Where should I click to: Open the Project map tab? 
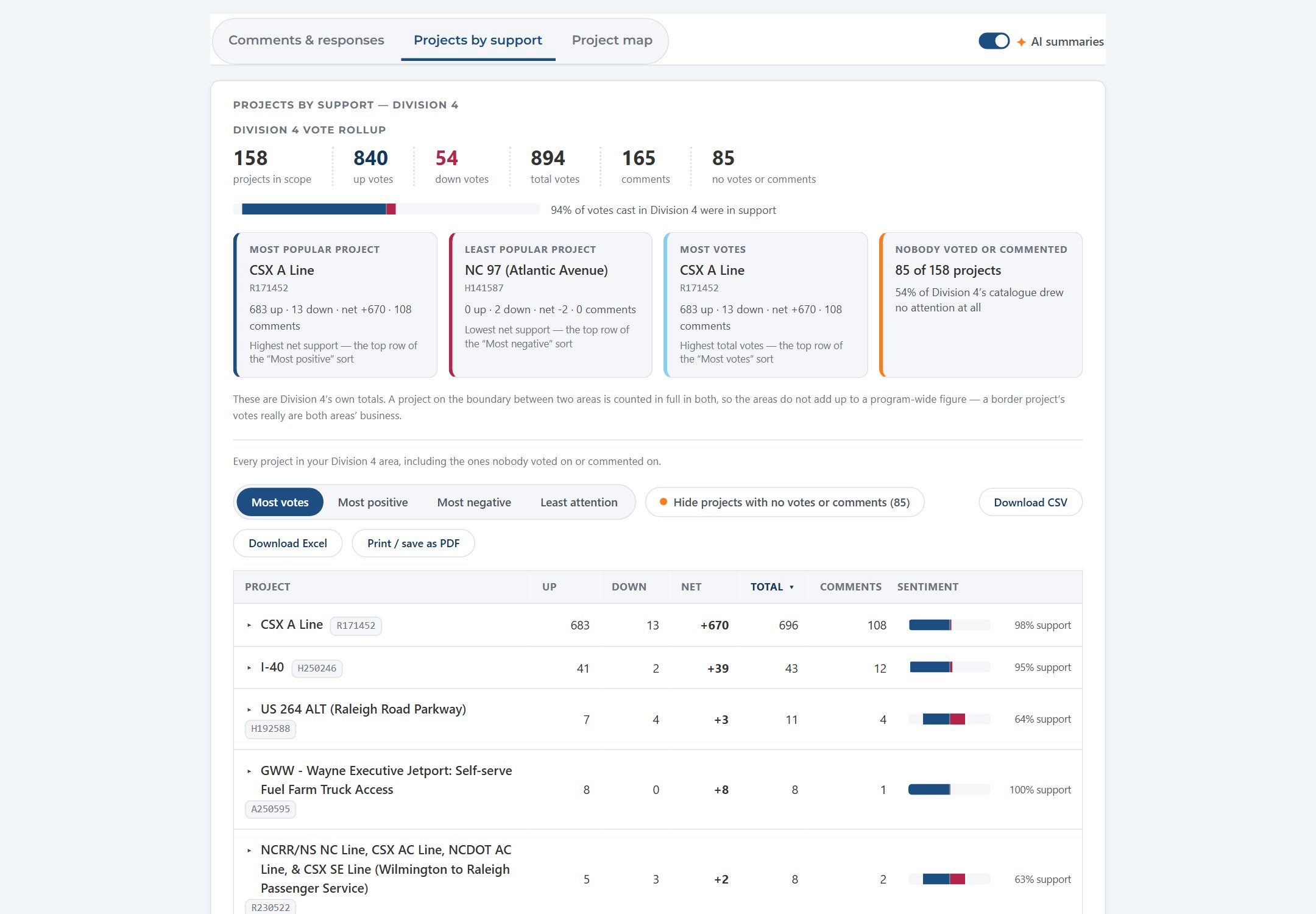tap(612, 40)
